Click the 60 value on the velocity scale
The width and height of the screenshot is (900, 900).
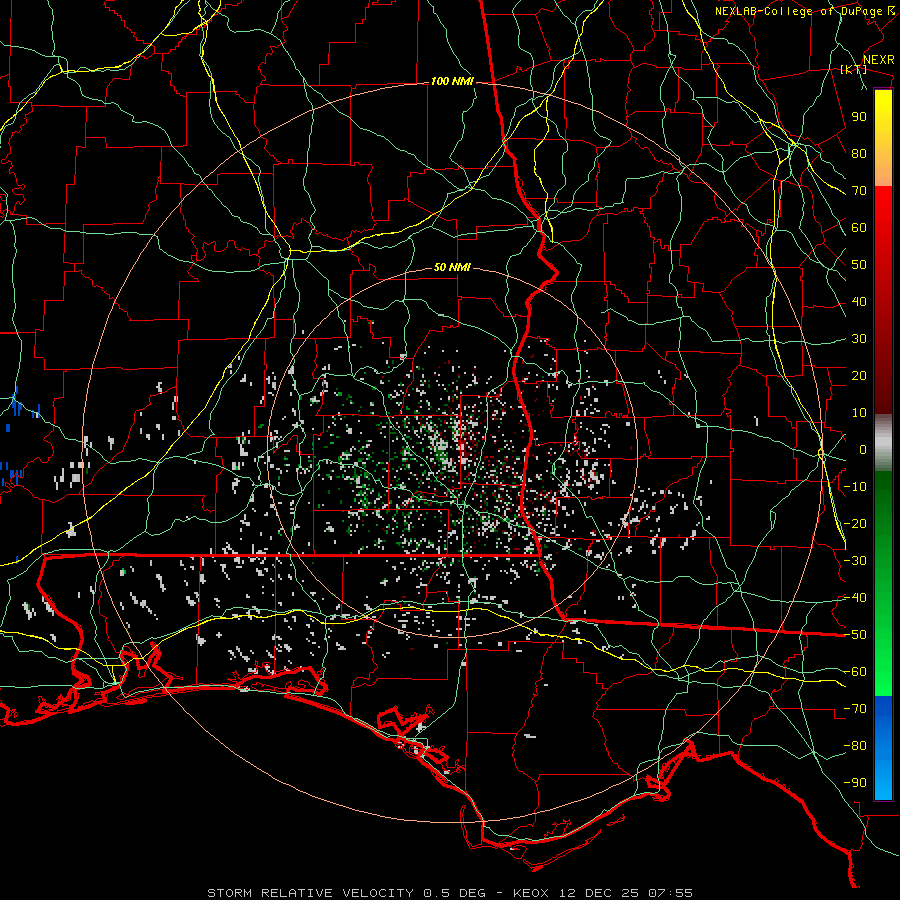point(859,228)
